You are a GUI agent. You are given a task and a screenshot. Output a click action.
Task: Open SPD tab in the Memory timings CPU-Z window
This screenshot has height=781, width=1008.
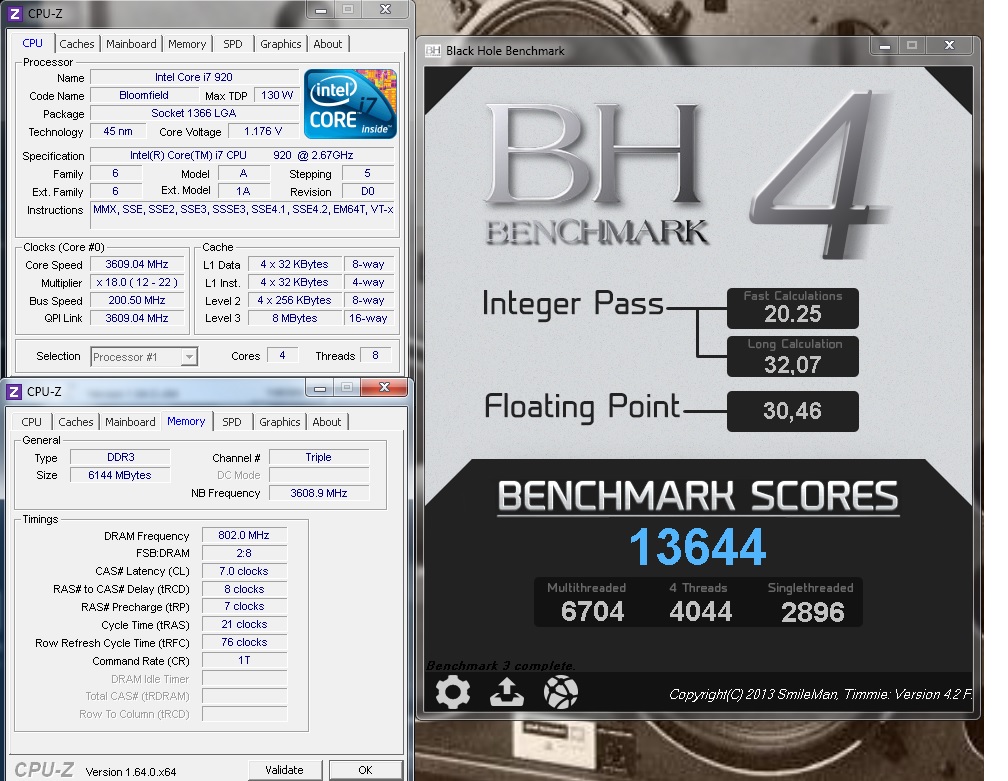(x=231, y=422)
